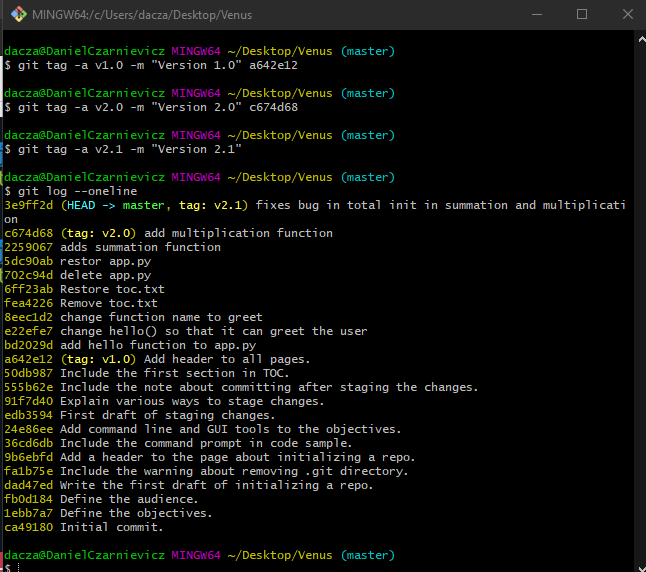This screenshot has height=572, width=646.
Task: Click commit hash 3e9ff2d in the log
Action: [29, 205]
